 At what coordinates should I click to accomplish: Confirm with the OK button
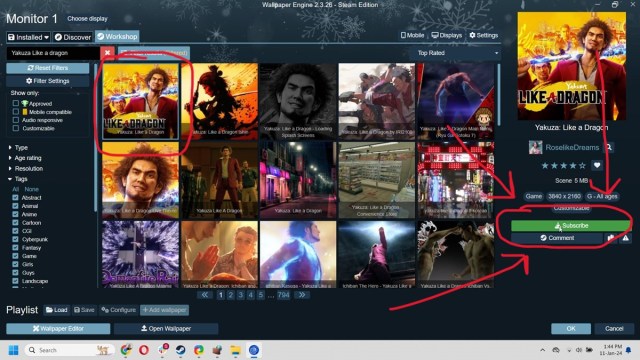(x=571, y=328)
